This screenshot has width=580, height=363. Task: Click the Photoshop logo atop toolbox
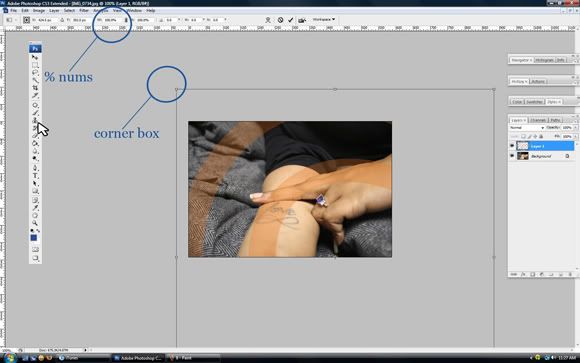[35, 48]
